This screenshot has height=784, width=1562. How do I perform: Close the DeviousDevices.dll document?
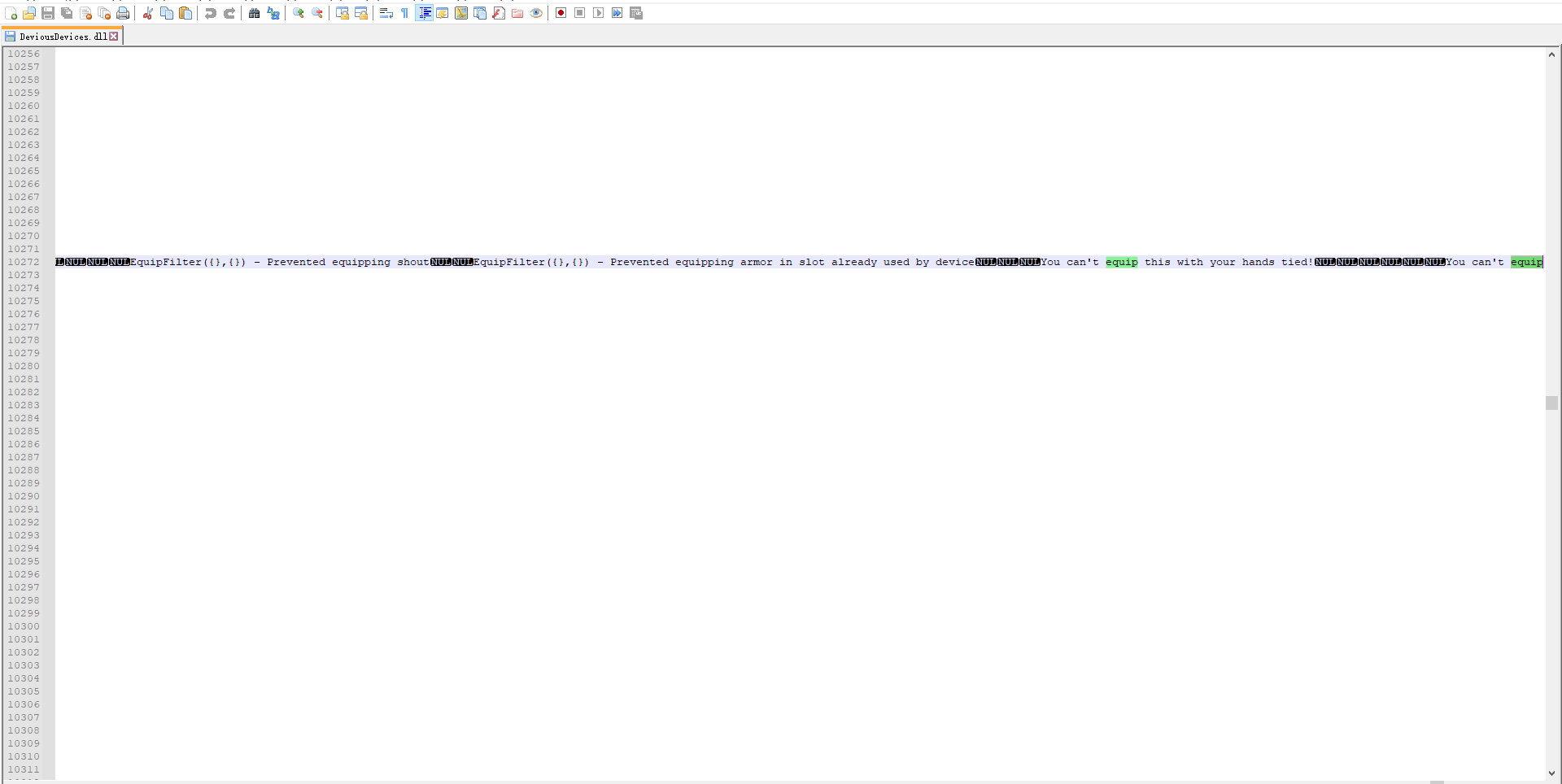[x=115, y=36]
